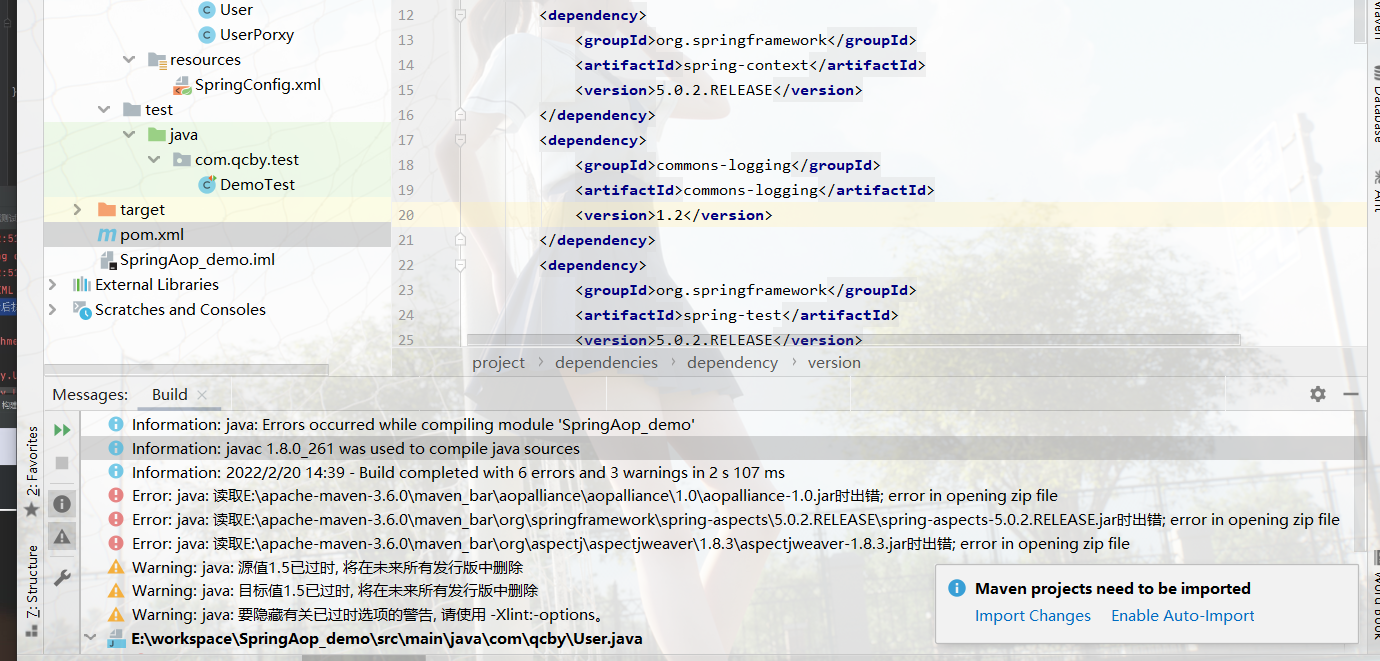Click Import Changes link

point(1033,616)
